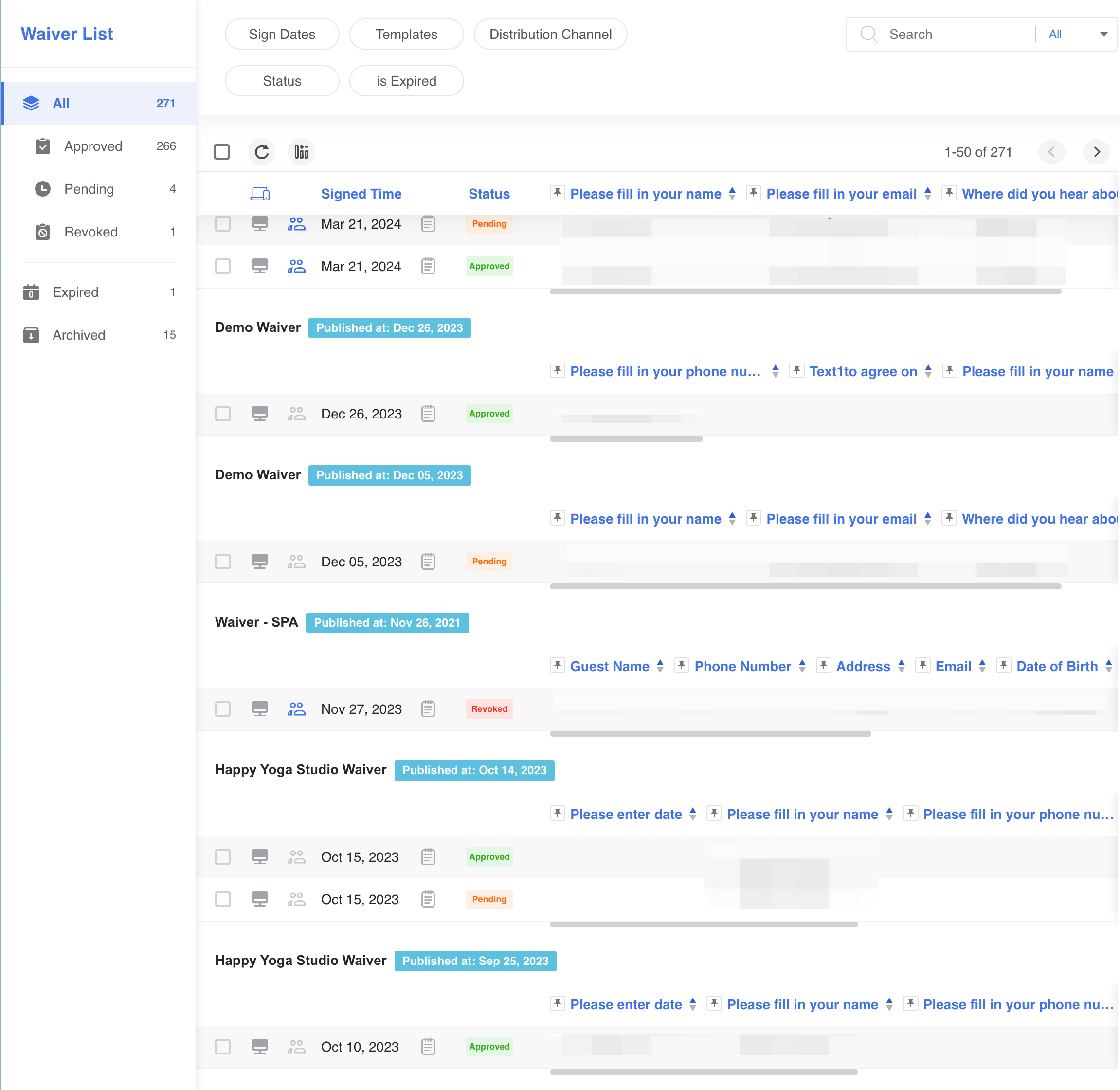Check the Oct 15, 2023 Approved row checkbox
The width and height of the screenshot is (1120, 1090).
point(223,856)
